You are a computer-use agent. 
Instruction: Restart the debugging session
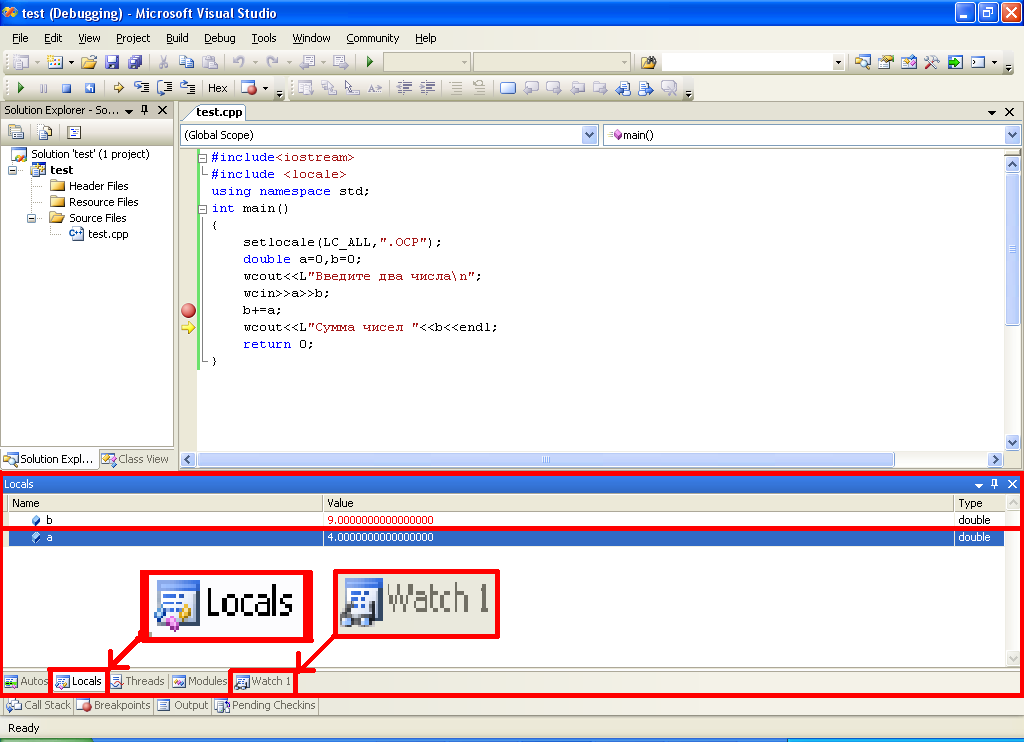pos(89,88)
